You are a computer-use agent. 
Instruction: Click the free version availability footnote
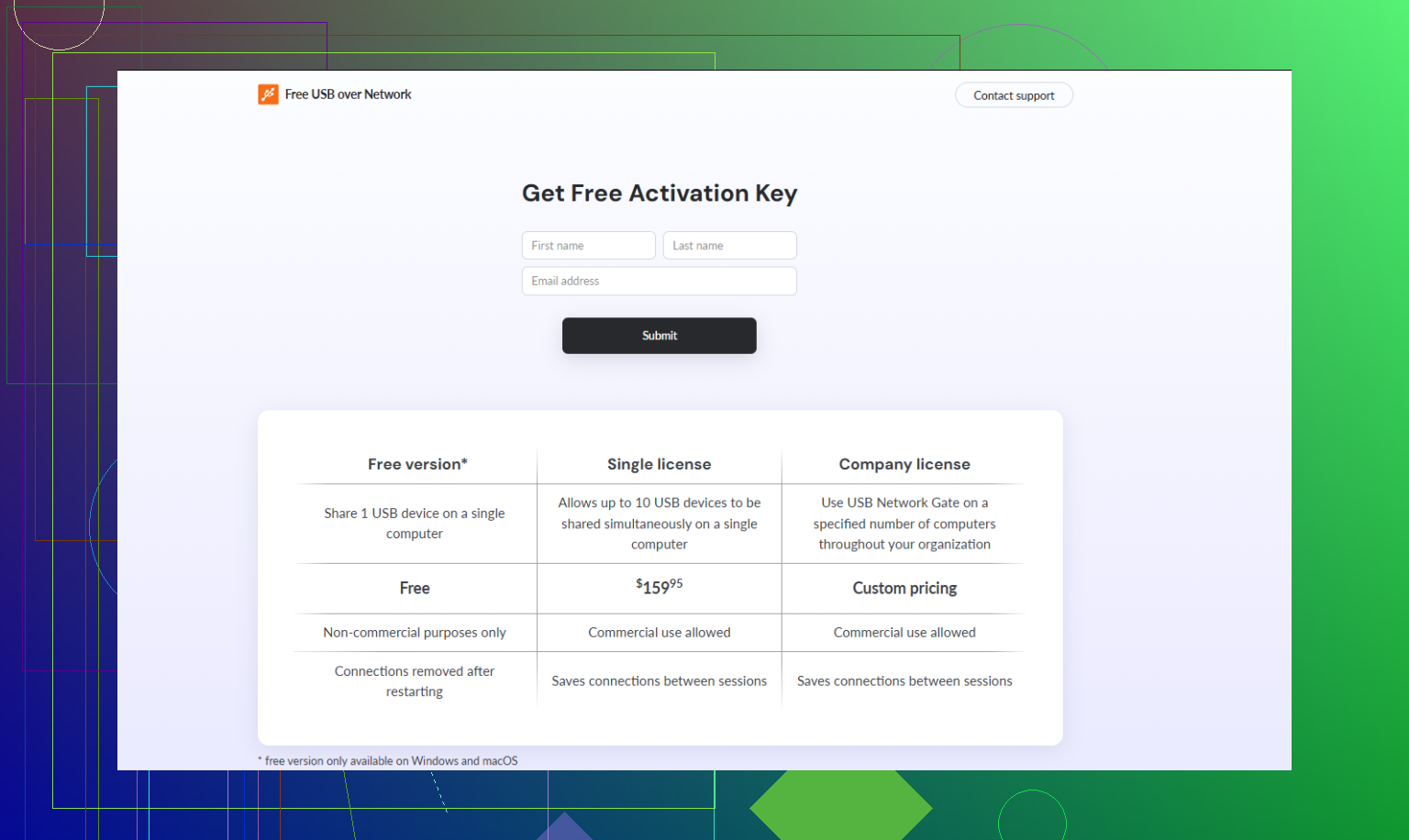(388, 760)
